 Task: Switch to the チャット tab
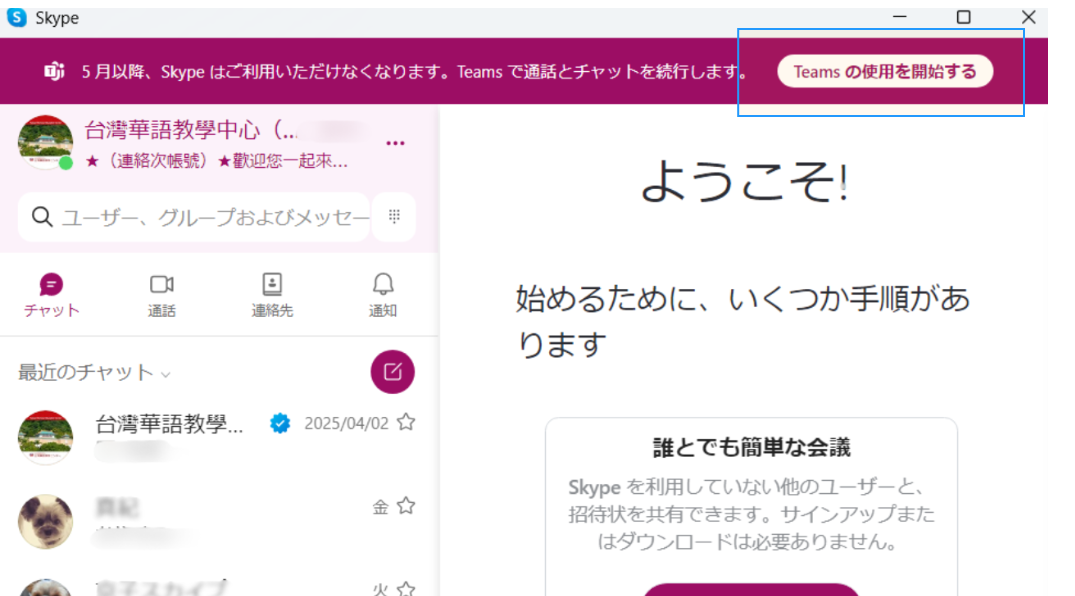pos(51,295)
